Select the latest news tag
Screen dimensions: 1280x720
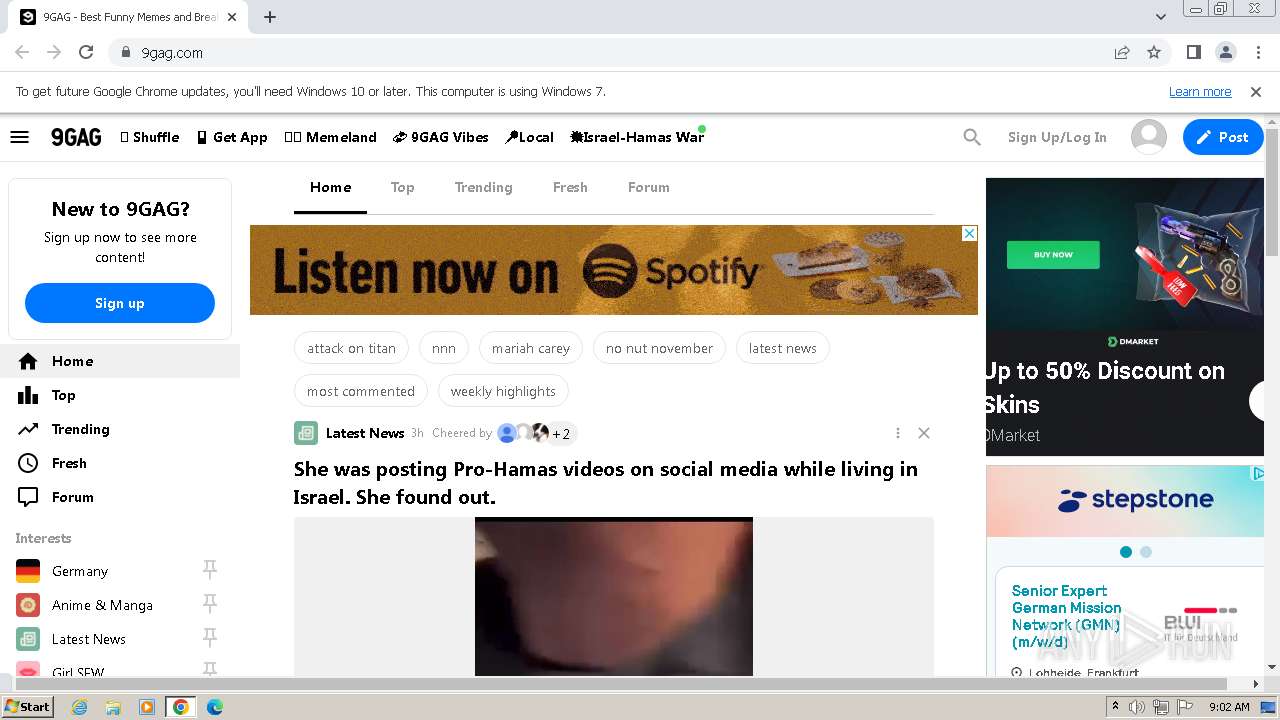pyautogui.click(x=782, y=348)
